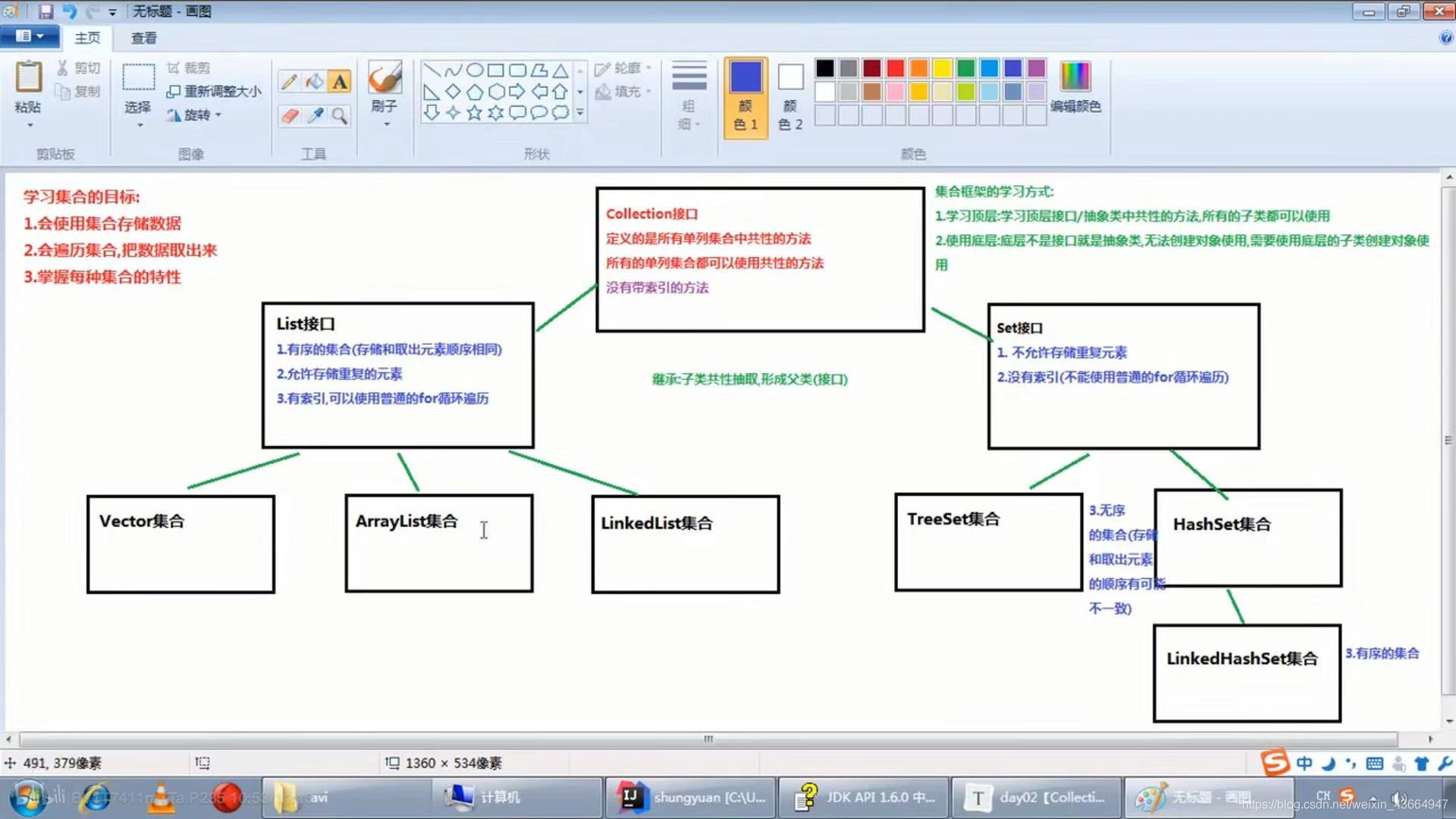Click the Paste clipboard icon

click(29, 77)
